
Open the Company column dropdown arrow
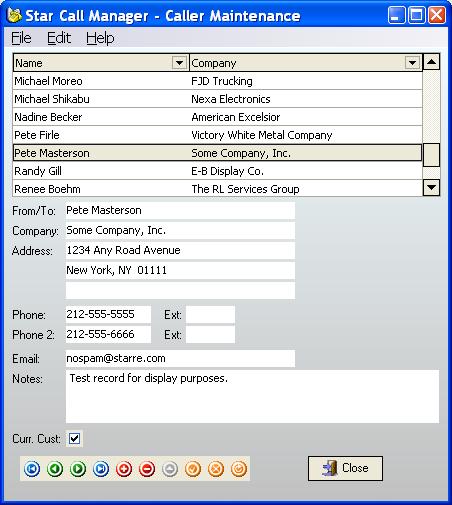[x=412, y=63]
